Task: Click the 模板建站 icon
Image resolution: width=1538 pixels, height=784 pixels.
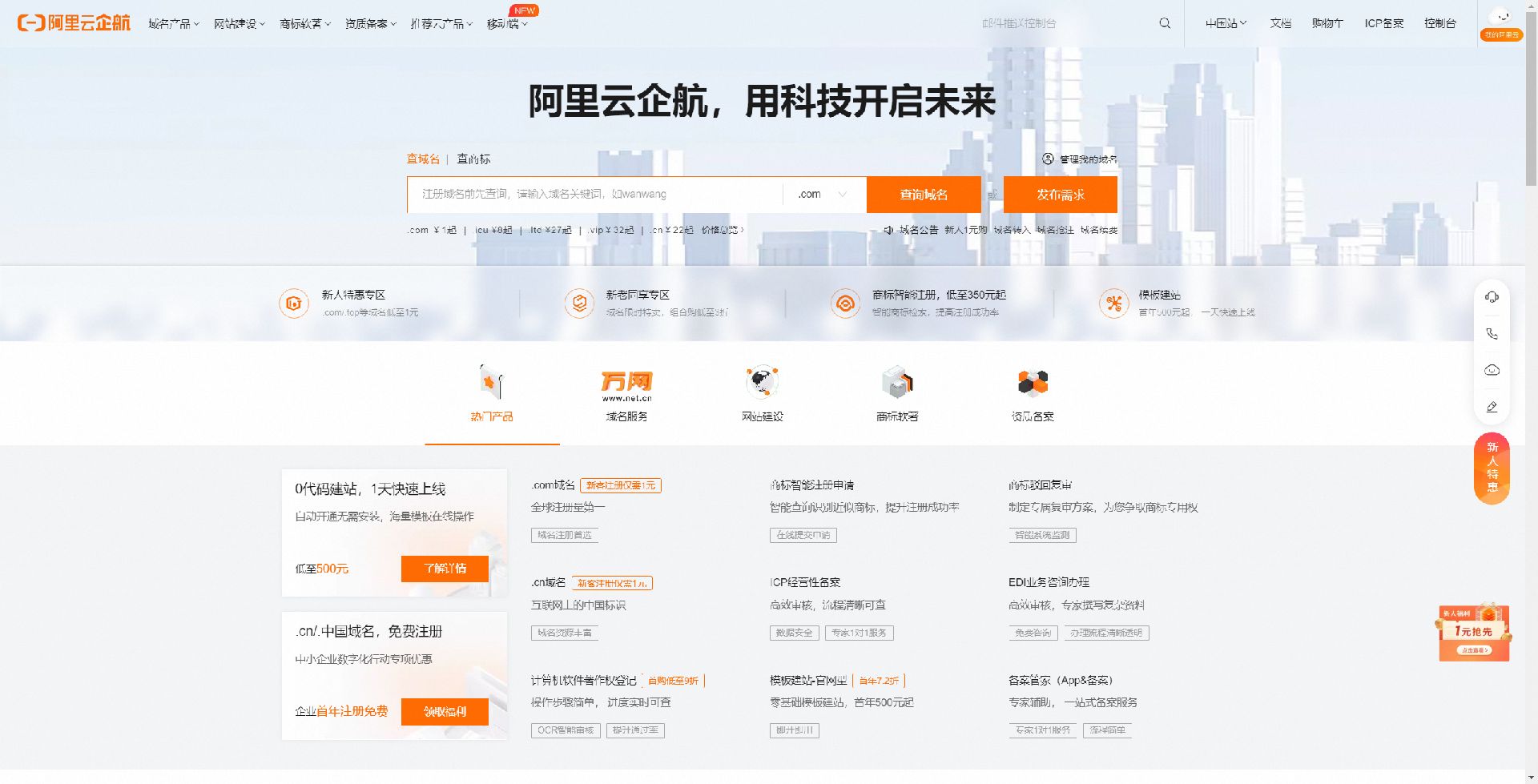Action: 1113,304
